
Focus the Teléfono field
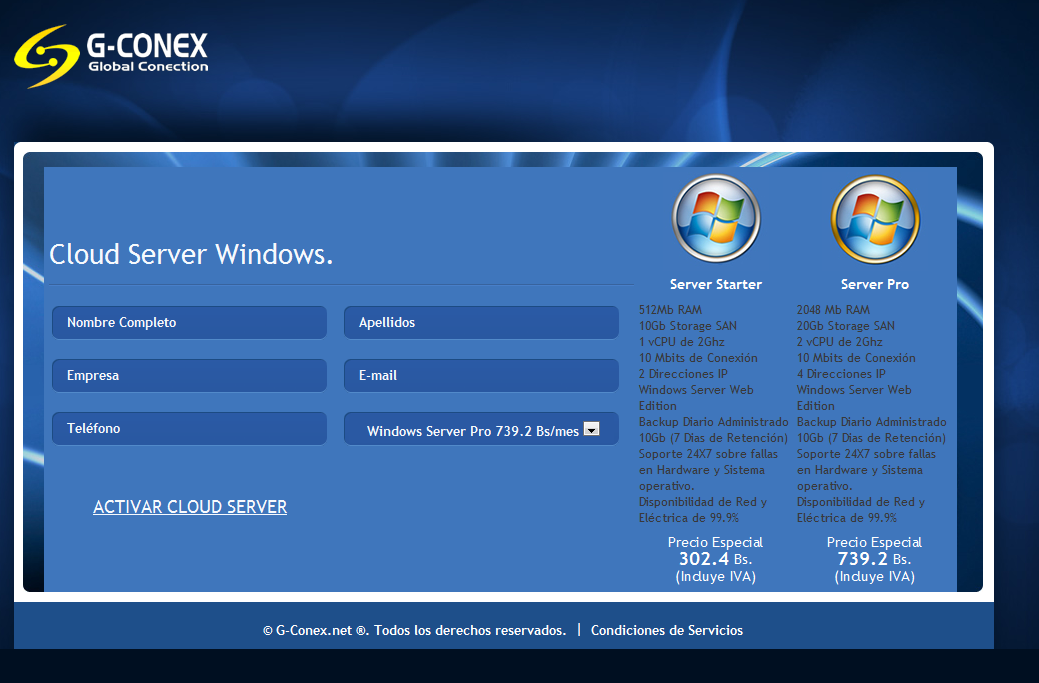190,429
